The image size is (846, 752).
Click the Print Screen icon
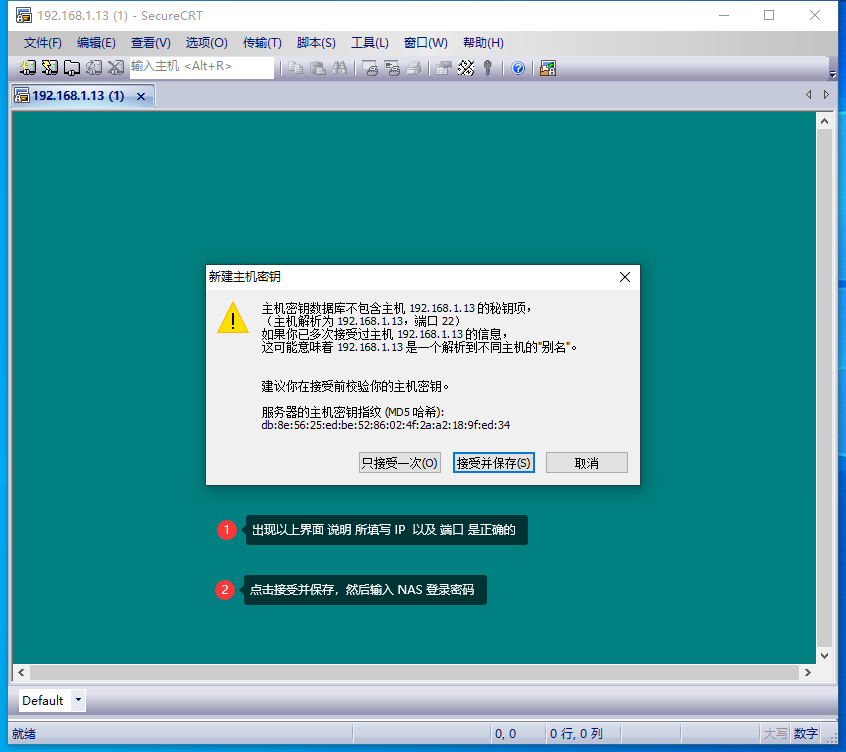(x=370, y=68)
